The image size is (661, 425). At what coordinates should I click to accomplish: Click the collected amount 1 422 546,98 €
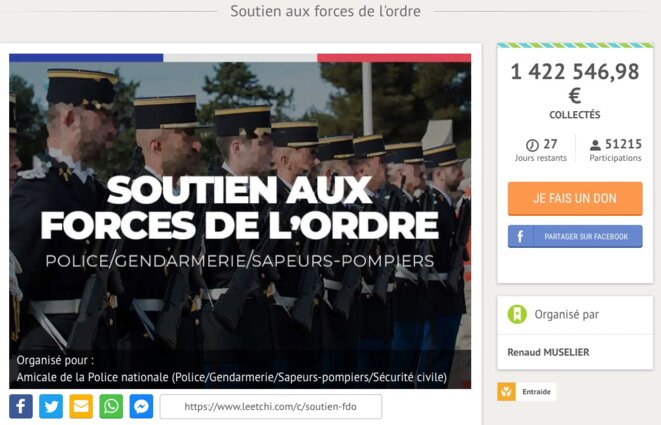pos(575,83)
